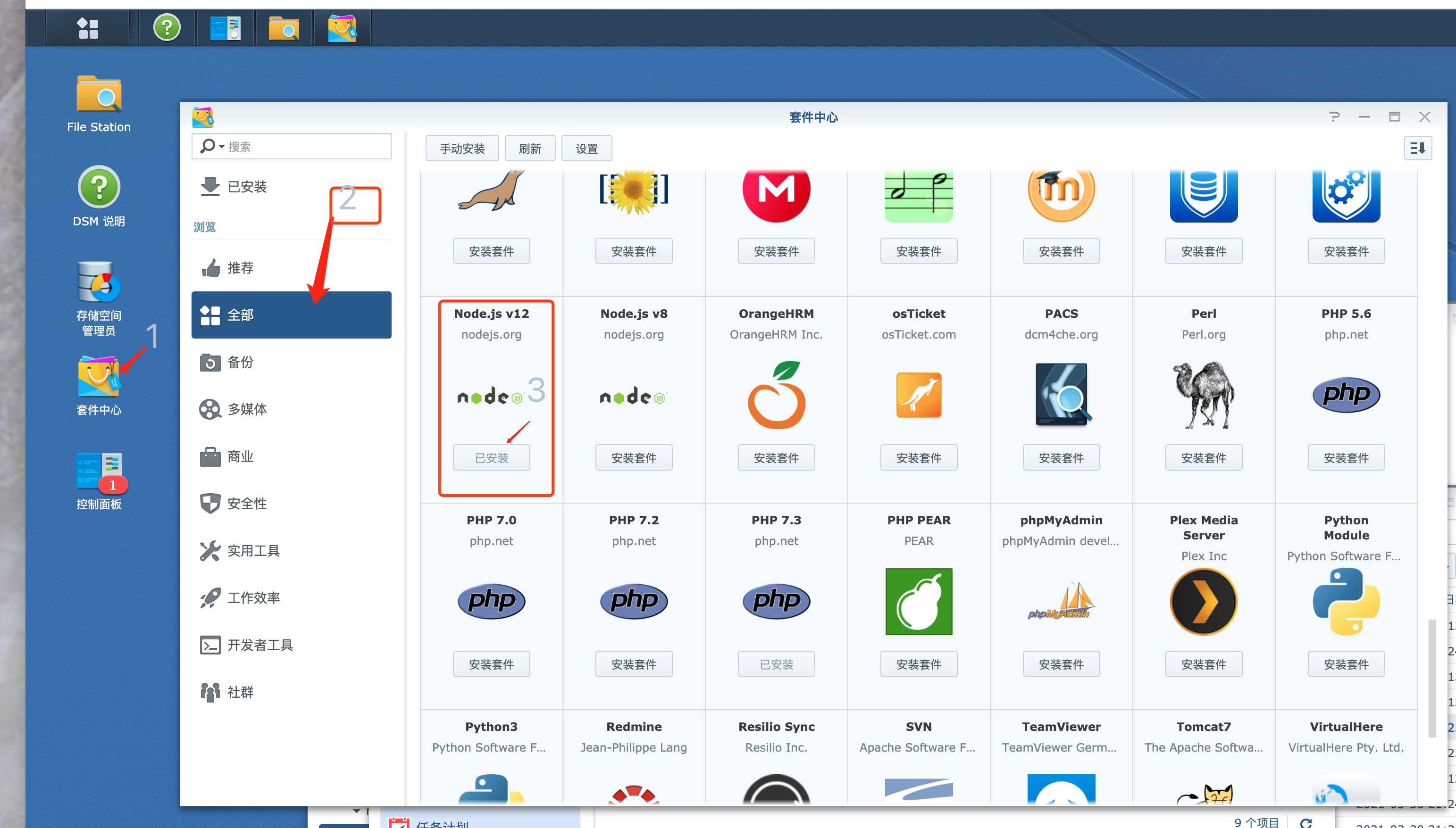The height and width of the screenshot is (828, 1456).
Task: Select 已安装 in the sidebar
Action: [x=291, y=187]
